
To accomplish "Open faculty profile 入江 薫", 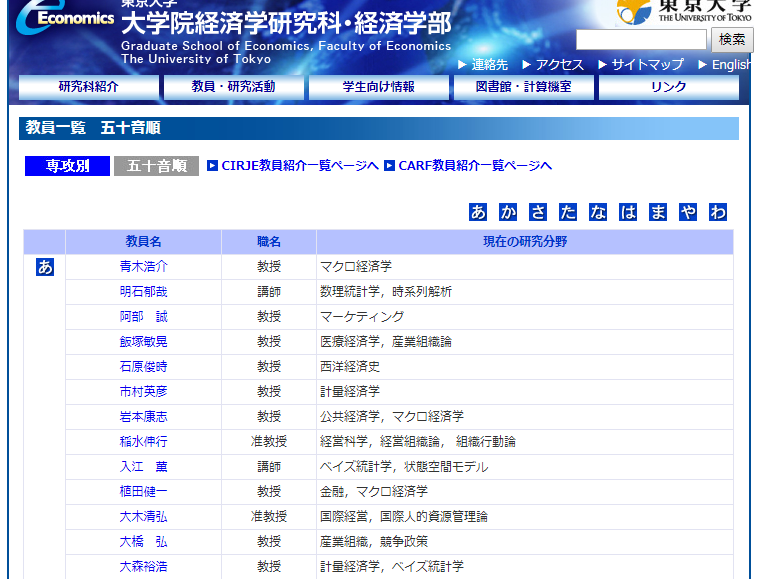I will coord(144,467).
